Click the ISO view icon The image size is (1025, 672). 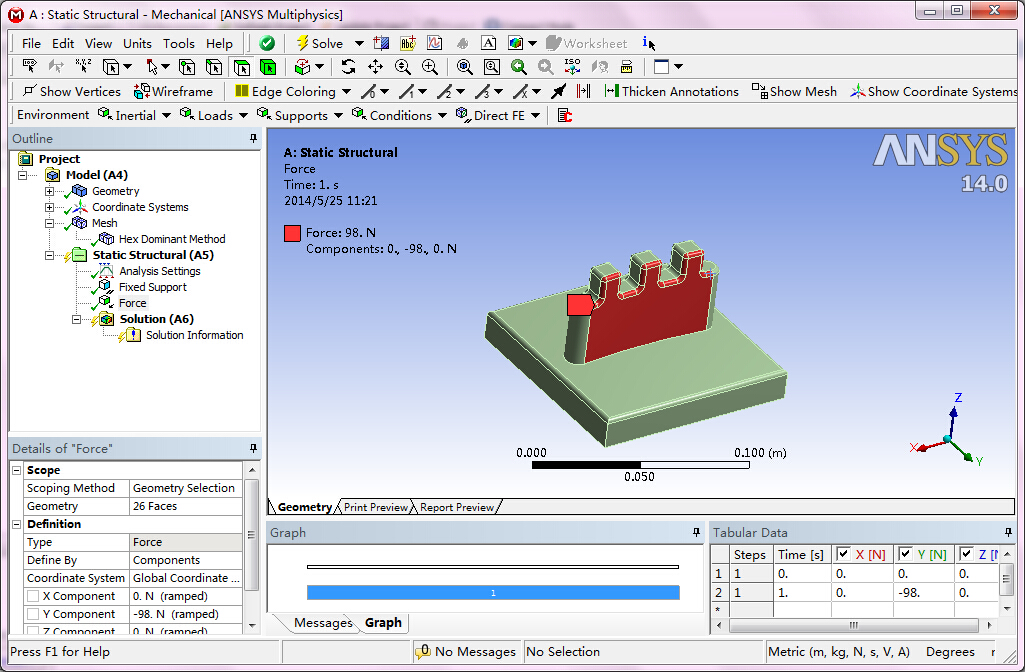click(572, 67)
